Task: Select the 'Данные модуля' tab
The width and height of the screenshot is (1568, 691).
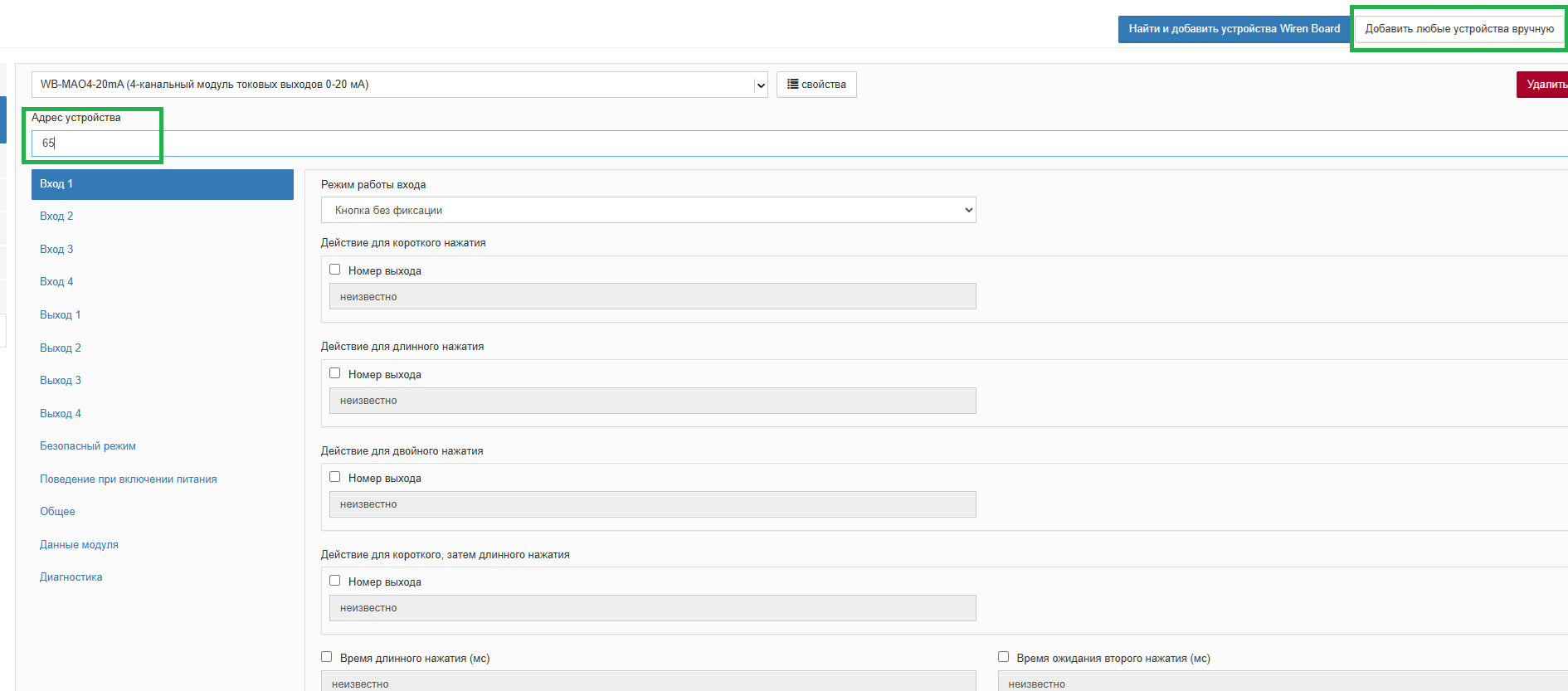Action: click(x=79, y=545)
